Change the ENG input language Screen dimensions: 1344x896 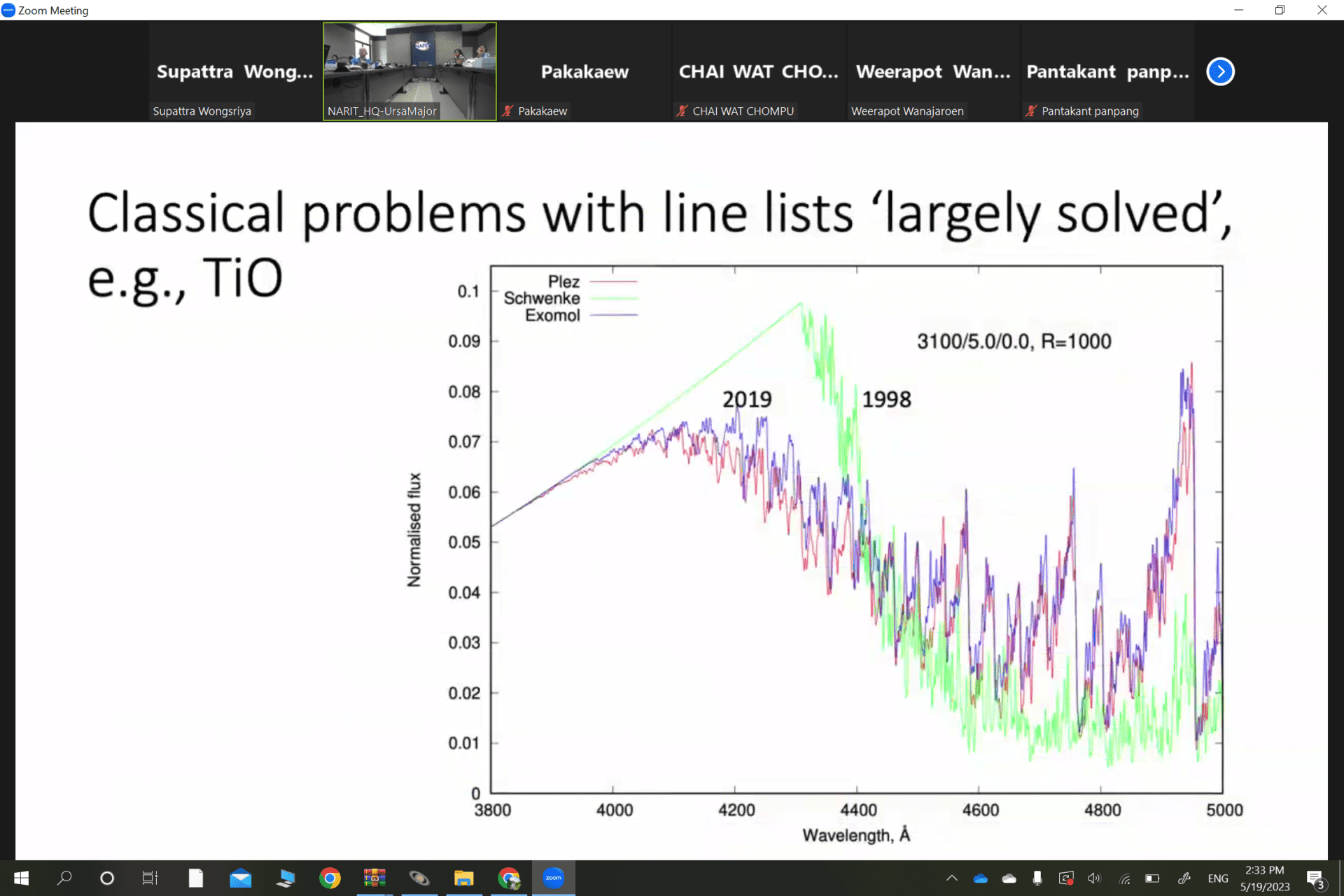[1218, 878]
